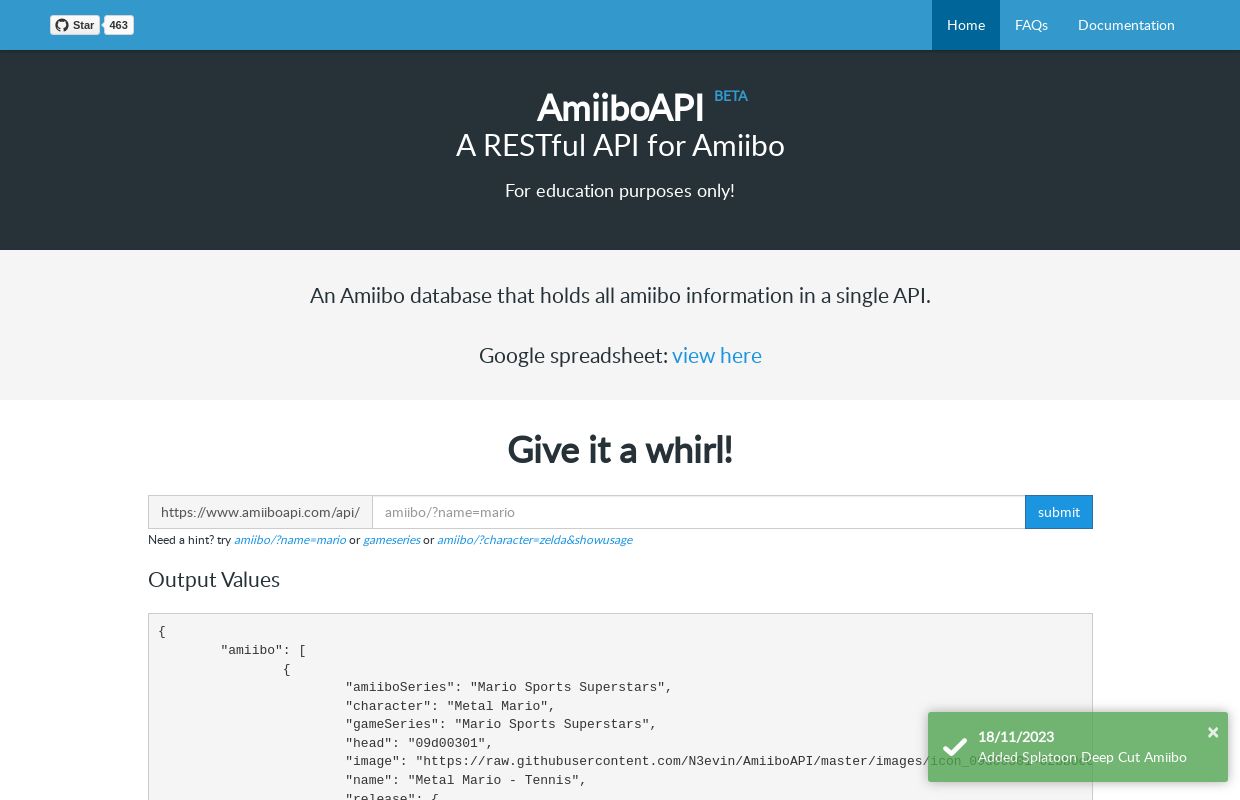This screenshot has width=1240, height=800.
Task: Click the "name": "Metal Mario - Tennis" output line
Action: click(466, 780)
